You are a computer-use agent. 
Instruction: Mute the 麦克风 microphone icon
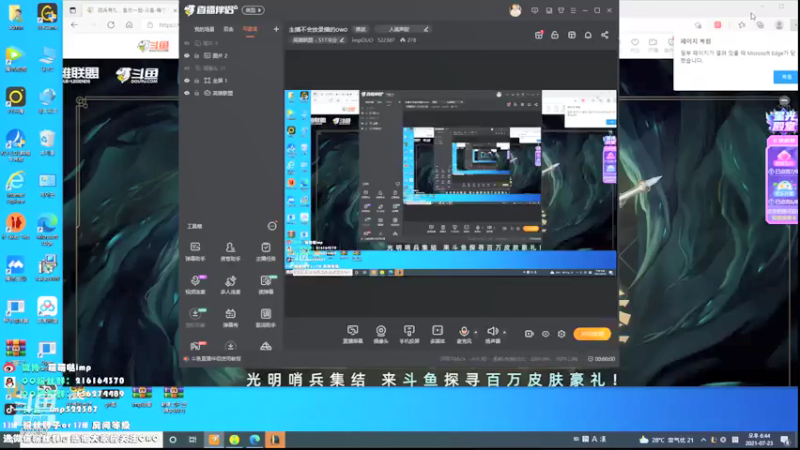pyautogui.click(x=464, y=334)
